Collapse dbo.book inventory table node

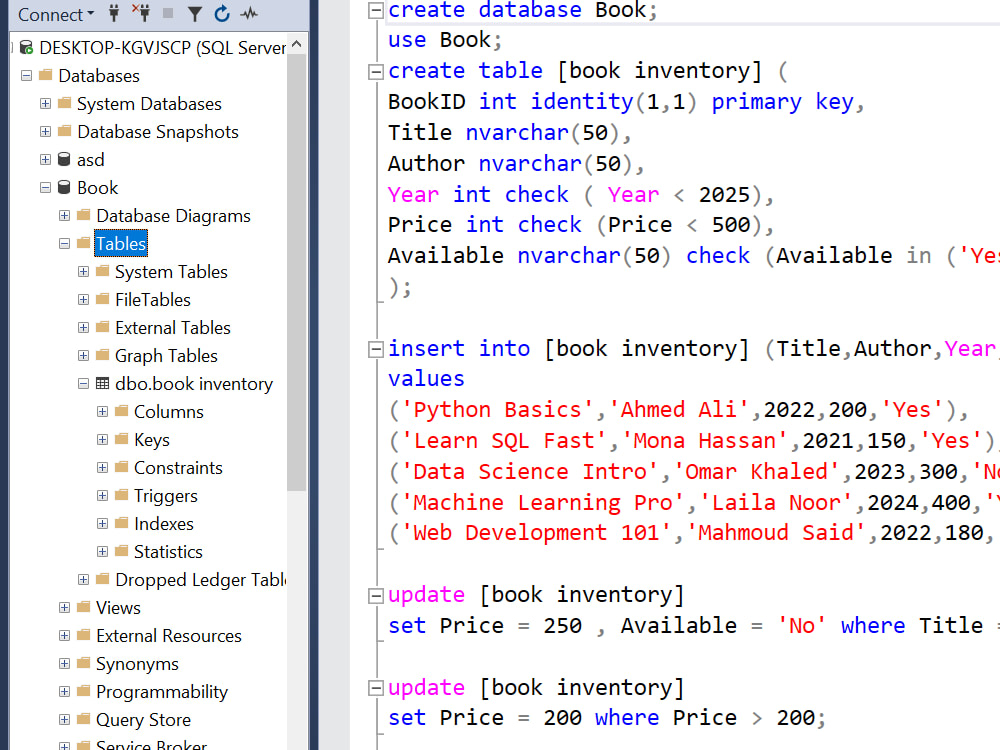(84, 384)
